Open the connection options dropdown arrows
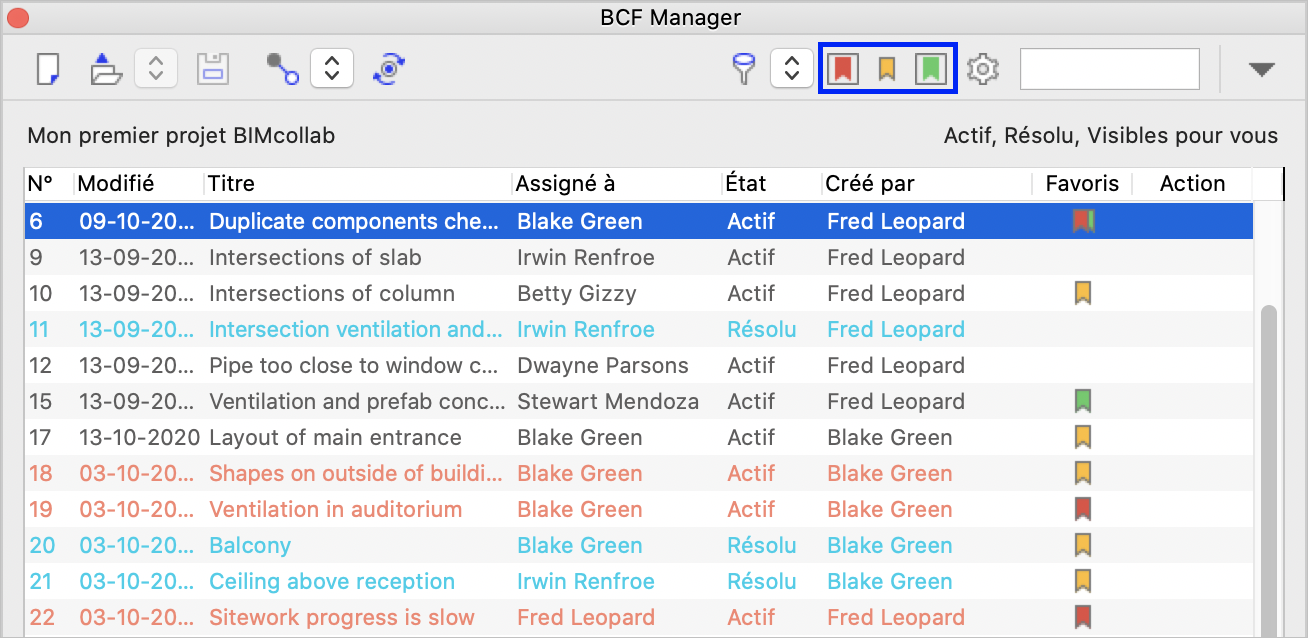The height and width of the screenshot is (638, 1308). [x=332, y=69]
